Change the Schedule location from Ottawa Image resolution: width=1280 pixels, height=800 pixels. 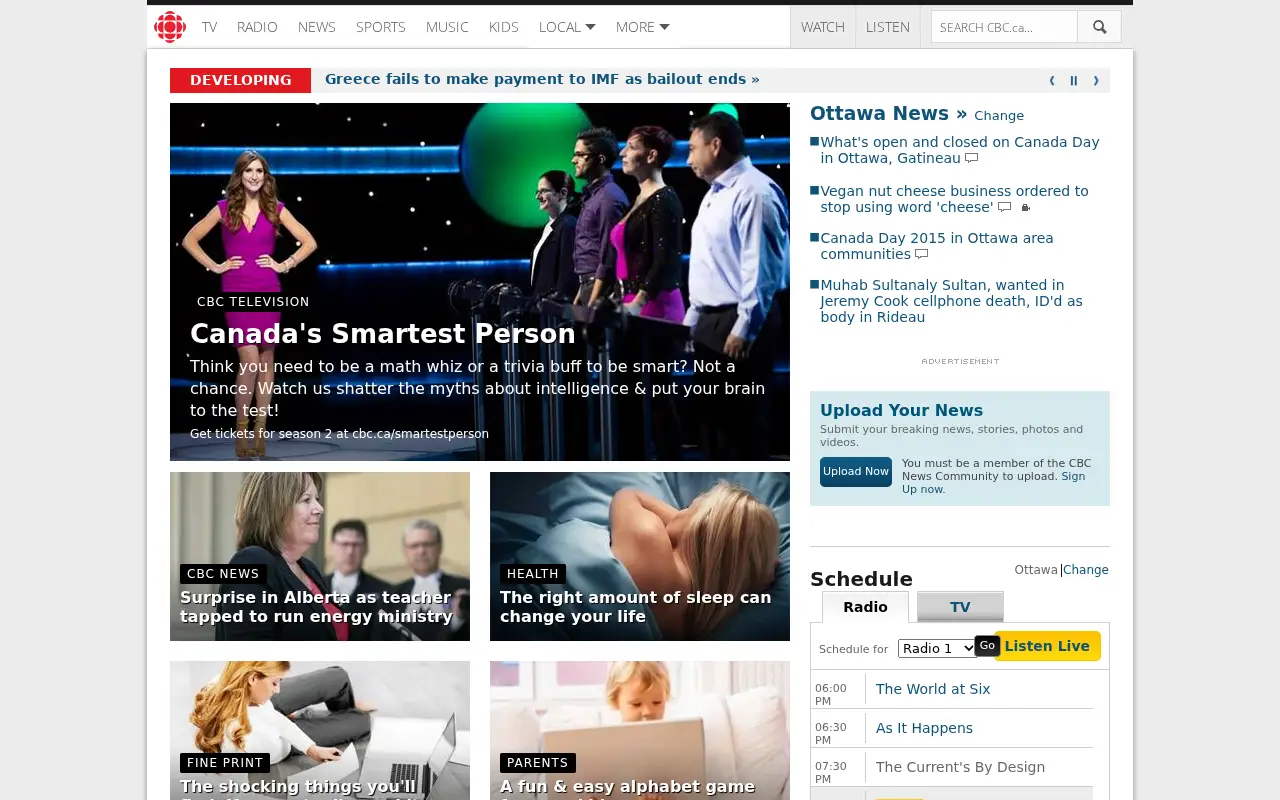(x=1086, y=570)
